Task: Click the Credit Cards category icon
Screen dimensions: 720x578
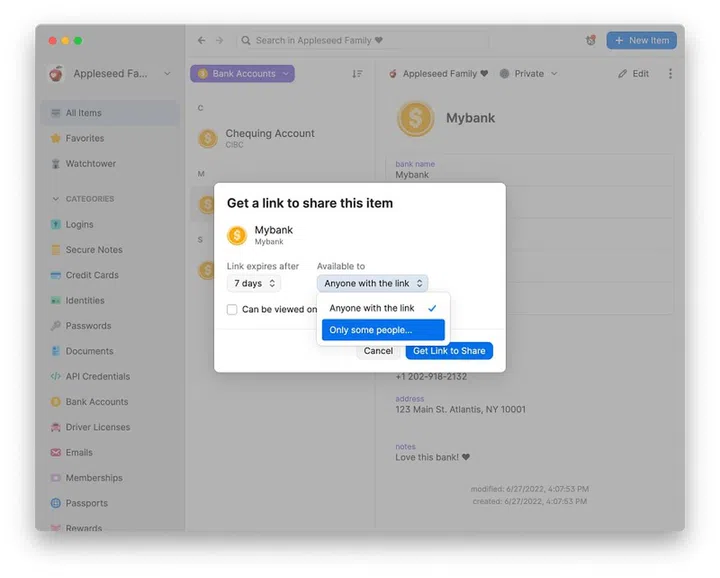Action: point(56,275)
